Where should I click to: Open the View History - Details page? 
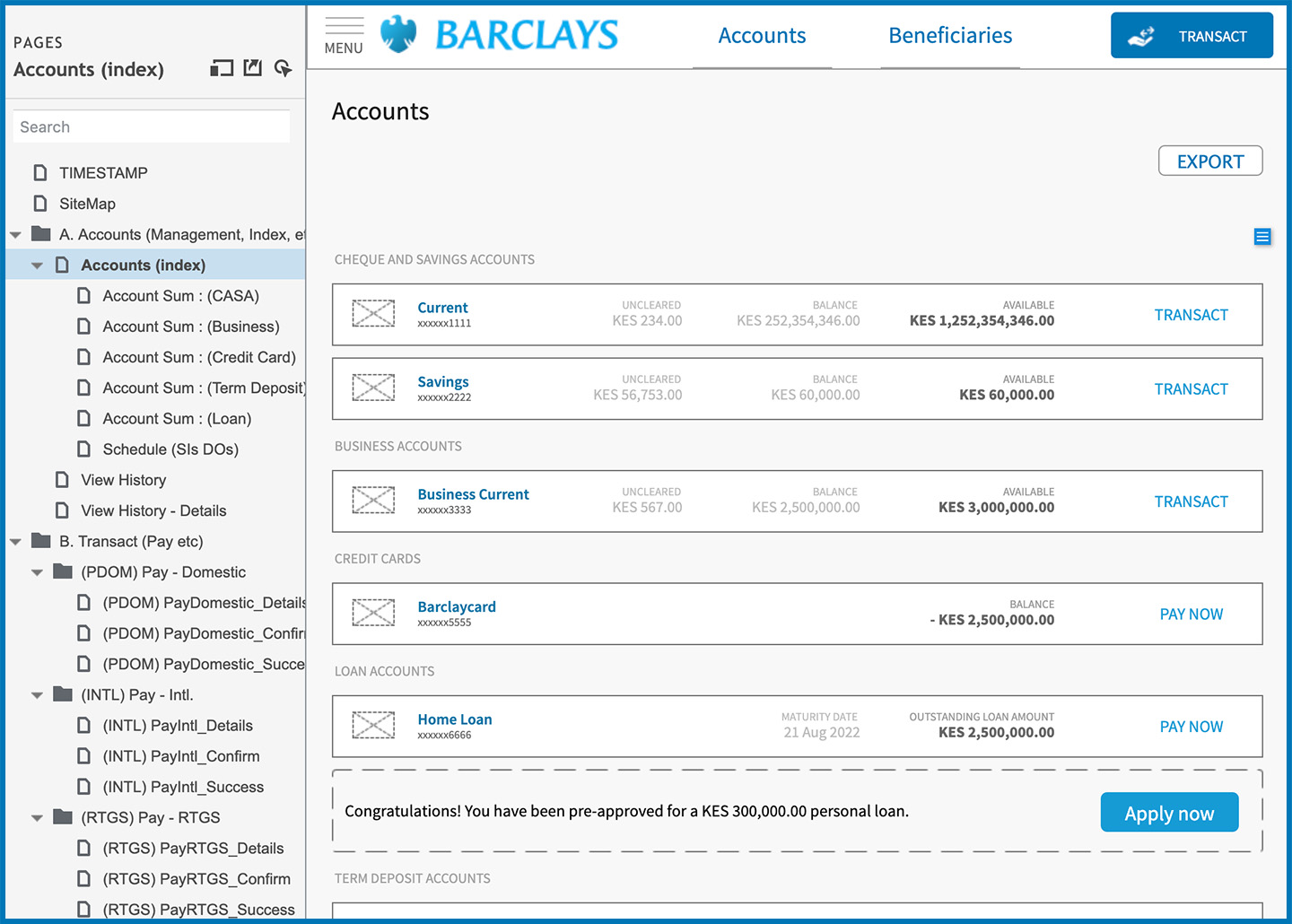[x=153, y=510]
